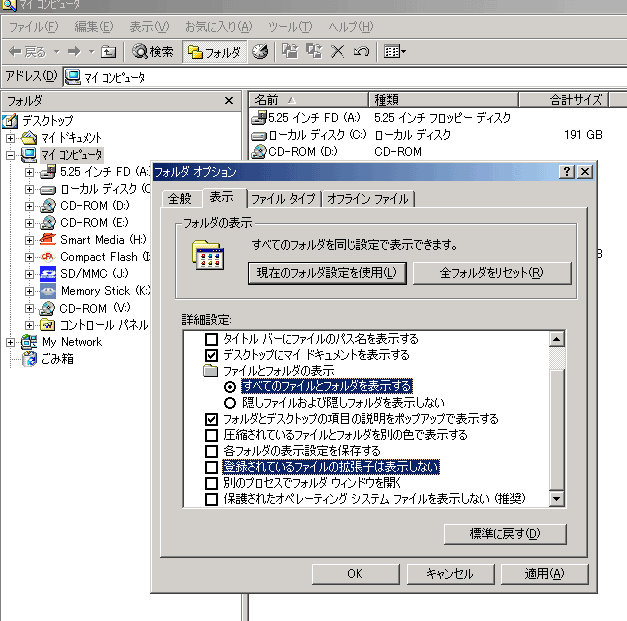Open the Search (検索) toolbar button

(x=153, y=52)
